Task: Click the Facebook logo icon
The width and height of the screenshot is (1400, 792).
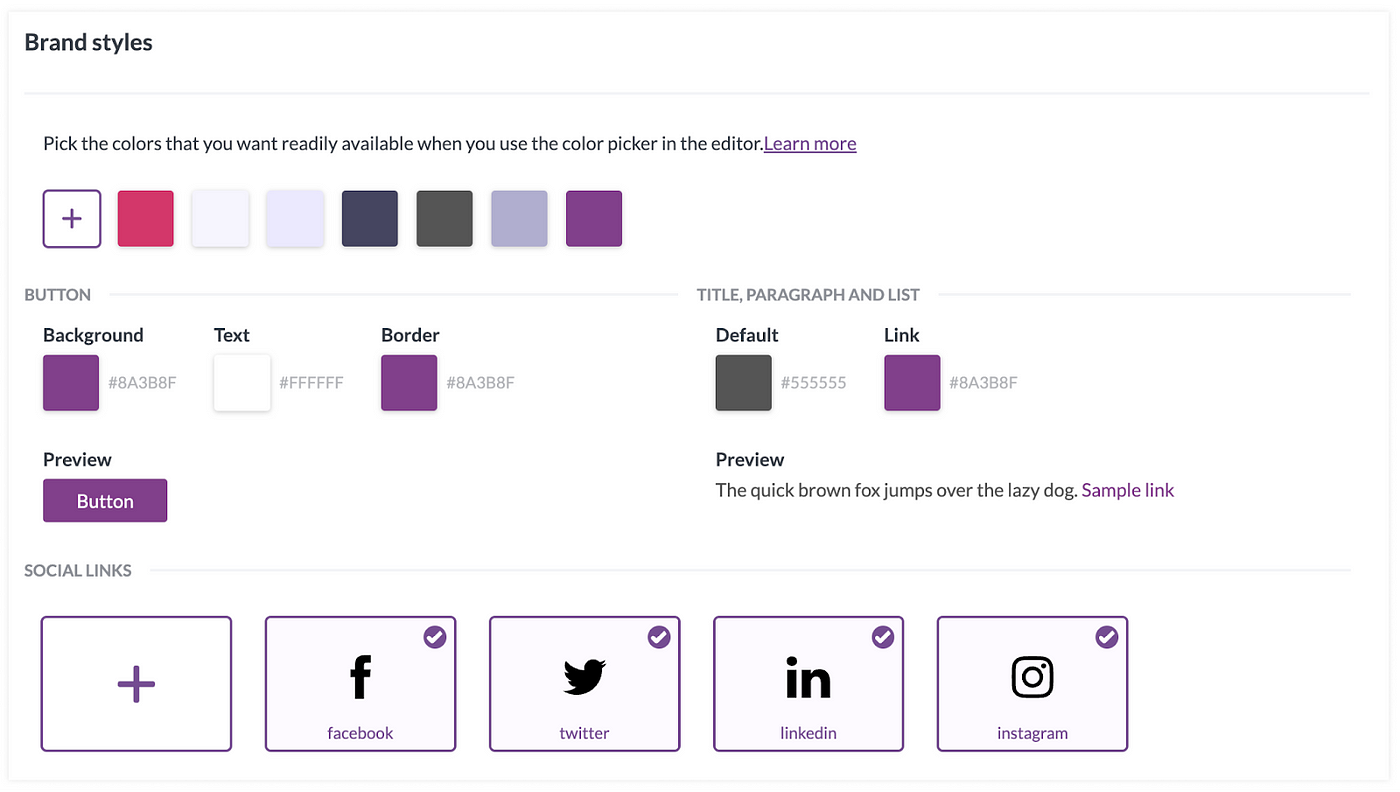Action: (360, 678)
